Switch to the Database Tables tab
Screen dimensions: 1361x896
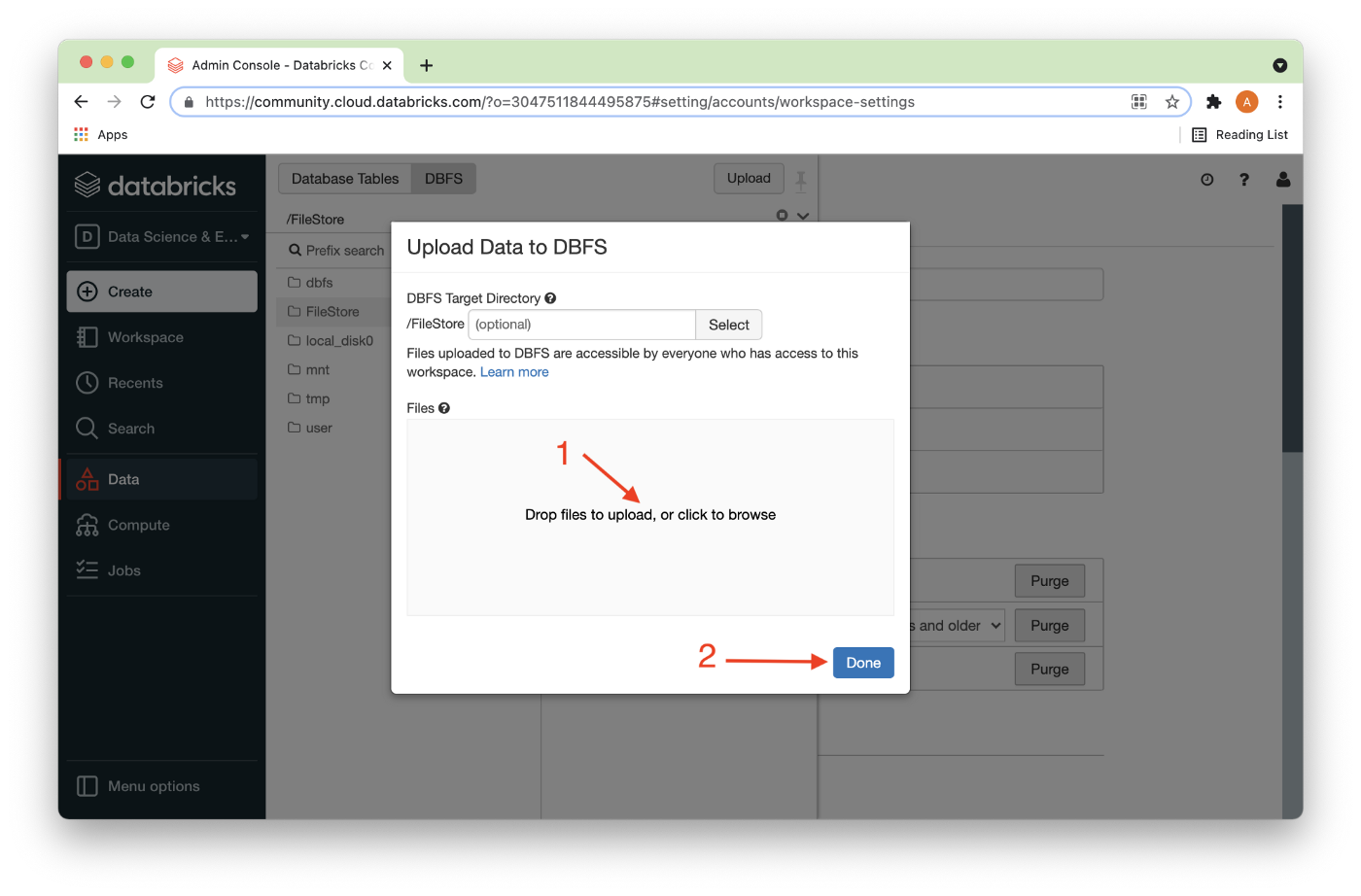click(x=345, y=178)
